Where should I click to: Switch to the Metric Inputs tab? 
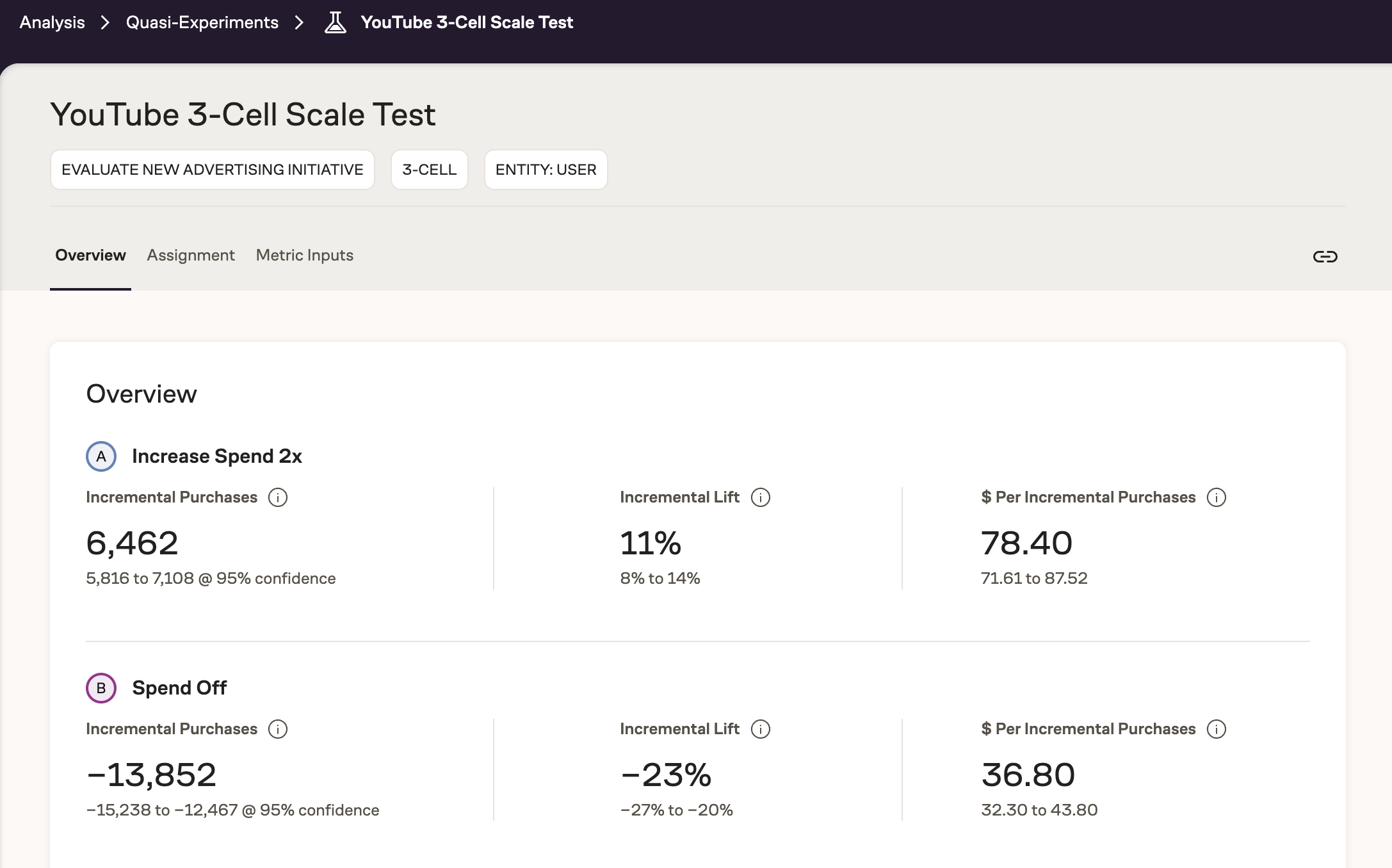coord(304,255)
